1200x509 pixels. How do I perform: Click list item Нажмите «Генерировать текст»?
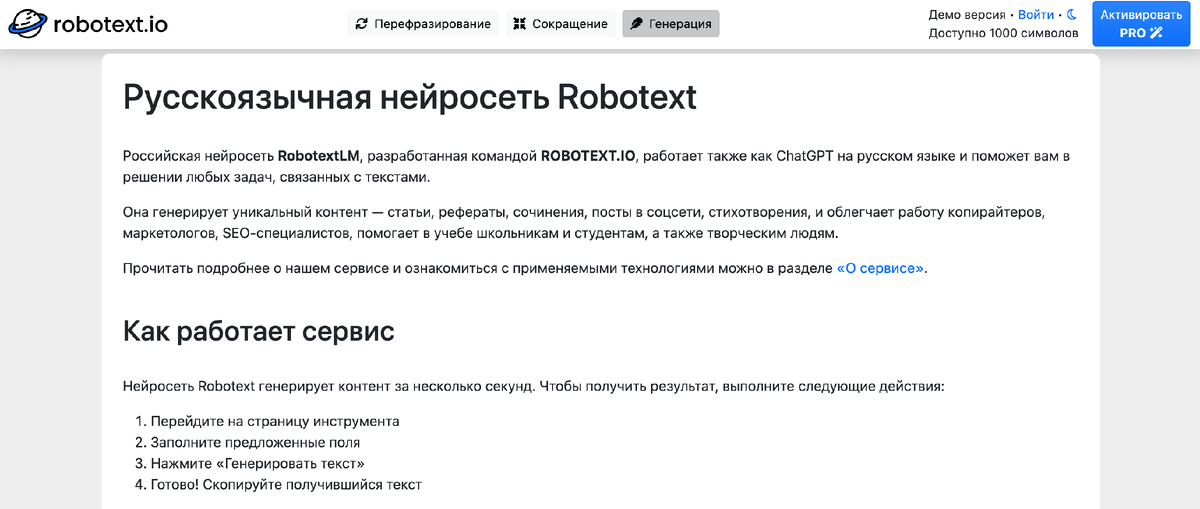point(257,464)
